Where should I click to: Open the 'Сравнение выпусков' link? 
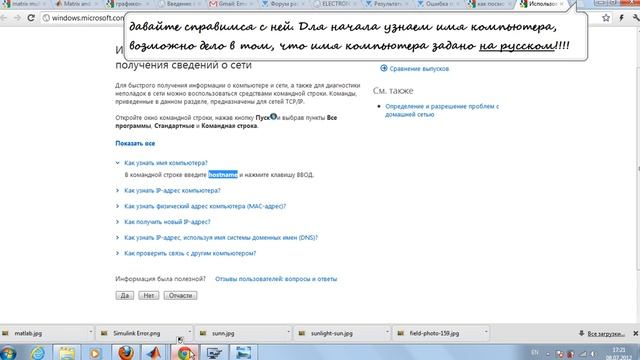coord(419,69)
